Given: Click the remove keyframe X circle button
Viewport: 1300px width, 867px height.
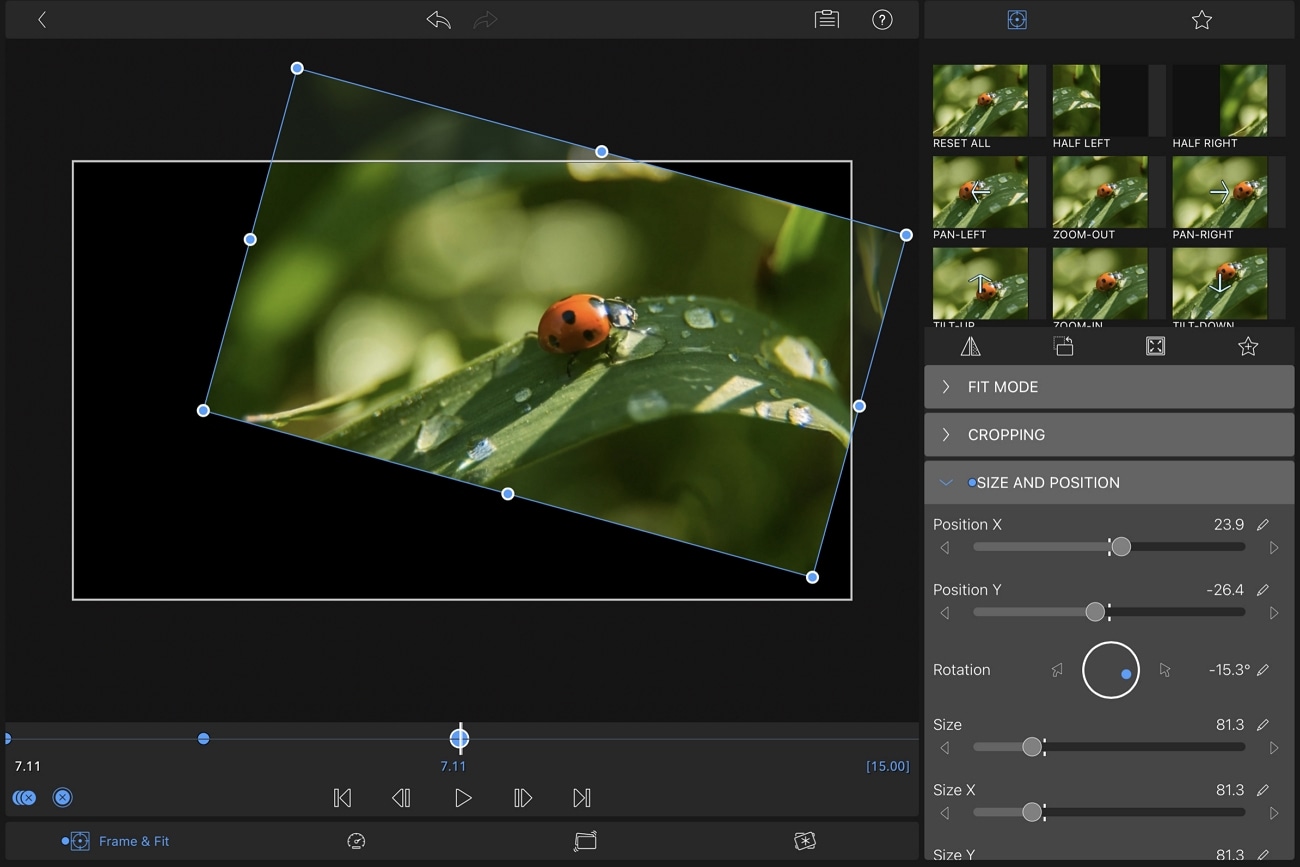Looking at the screenshot, I should 62,797.
